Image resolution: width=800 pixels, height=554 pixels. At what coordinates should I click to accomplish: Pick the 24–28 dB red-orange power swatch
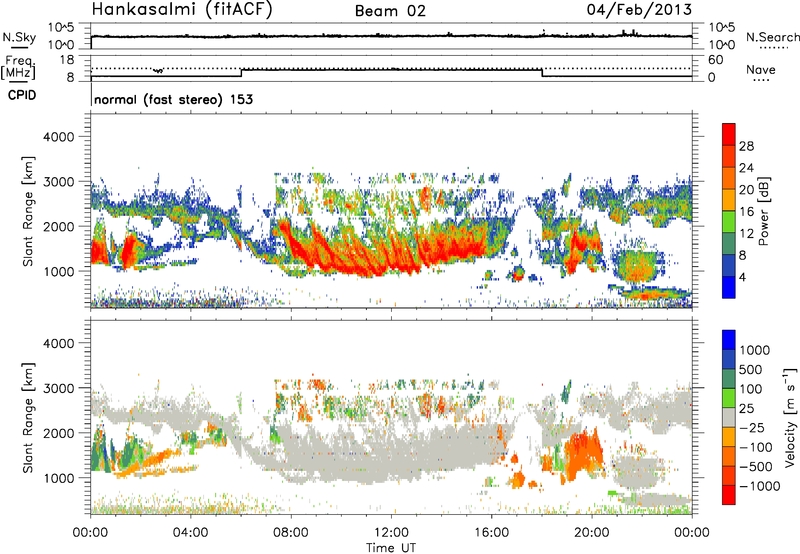[x=729, y=156]
